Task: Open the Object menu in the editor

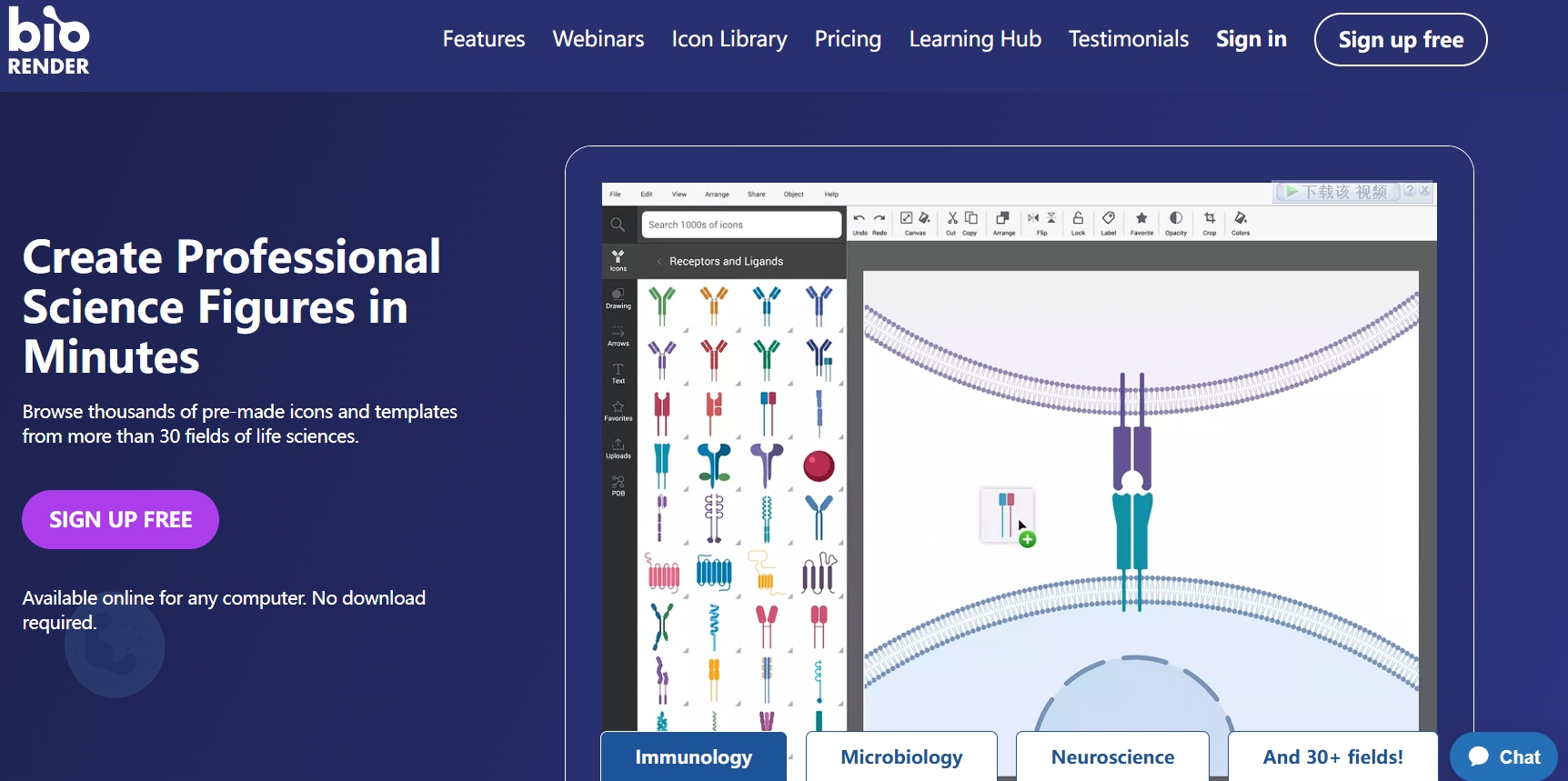Action: point(794,195)
